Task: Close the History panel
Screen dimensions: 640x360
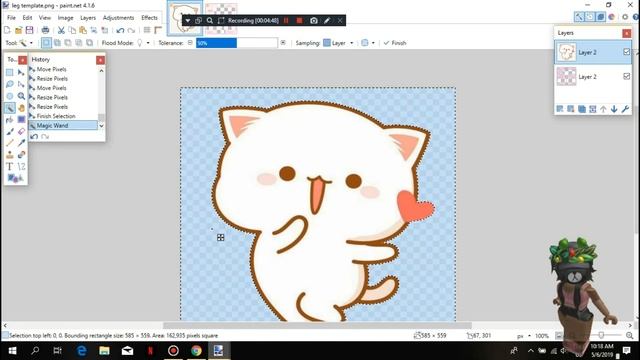Action: point(100,60)
